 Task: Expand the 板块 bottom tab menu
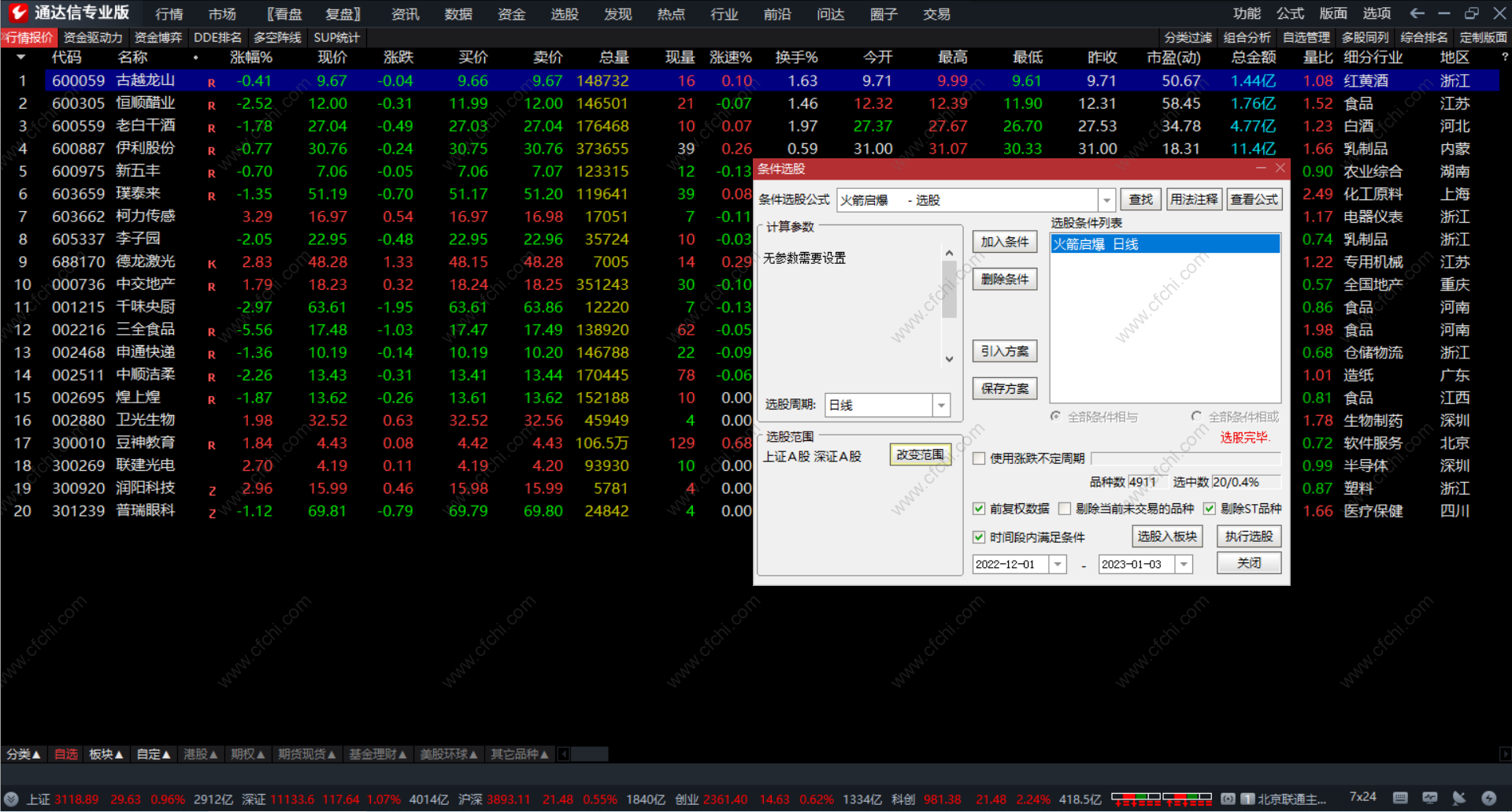[106, 755]
